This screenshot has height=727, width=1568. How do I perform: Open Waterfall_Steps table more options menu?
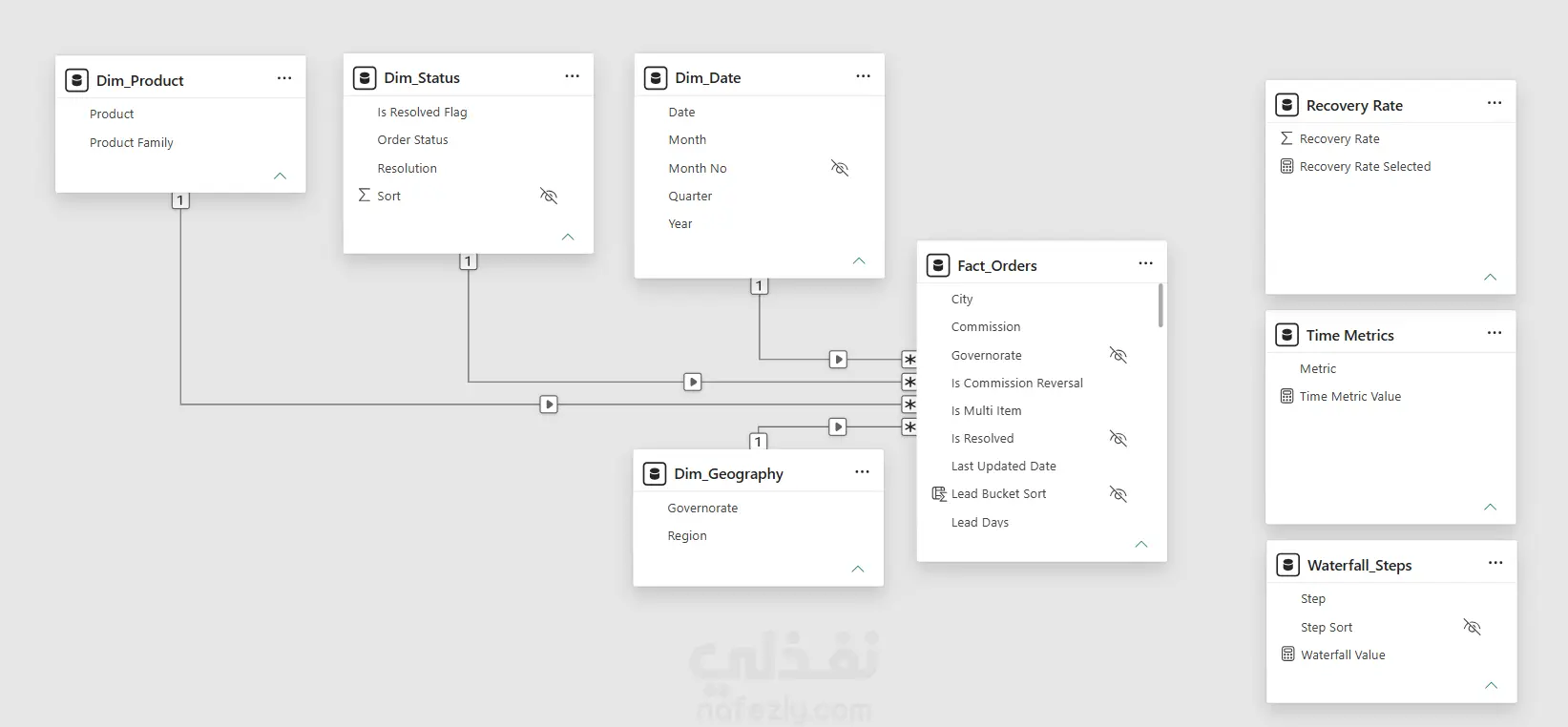(x=1495, y=563)
